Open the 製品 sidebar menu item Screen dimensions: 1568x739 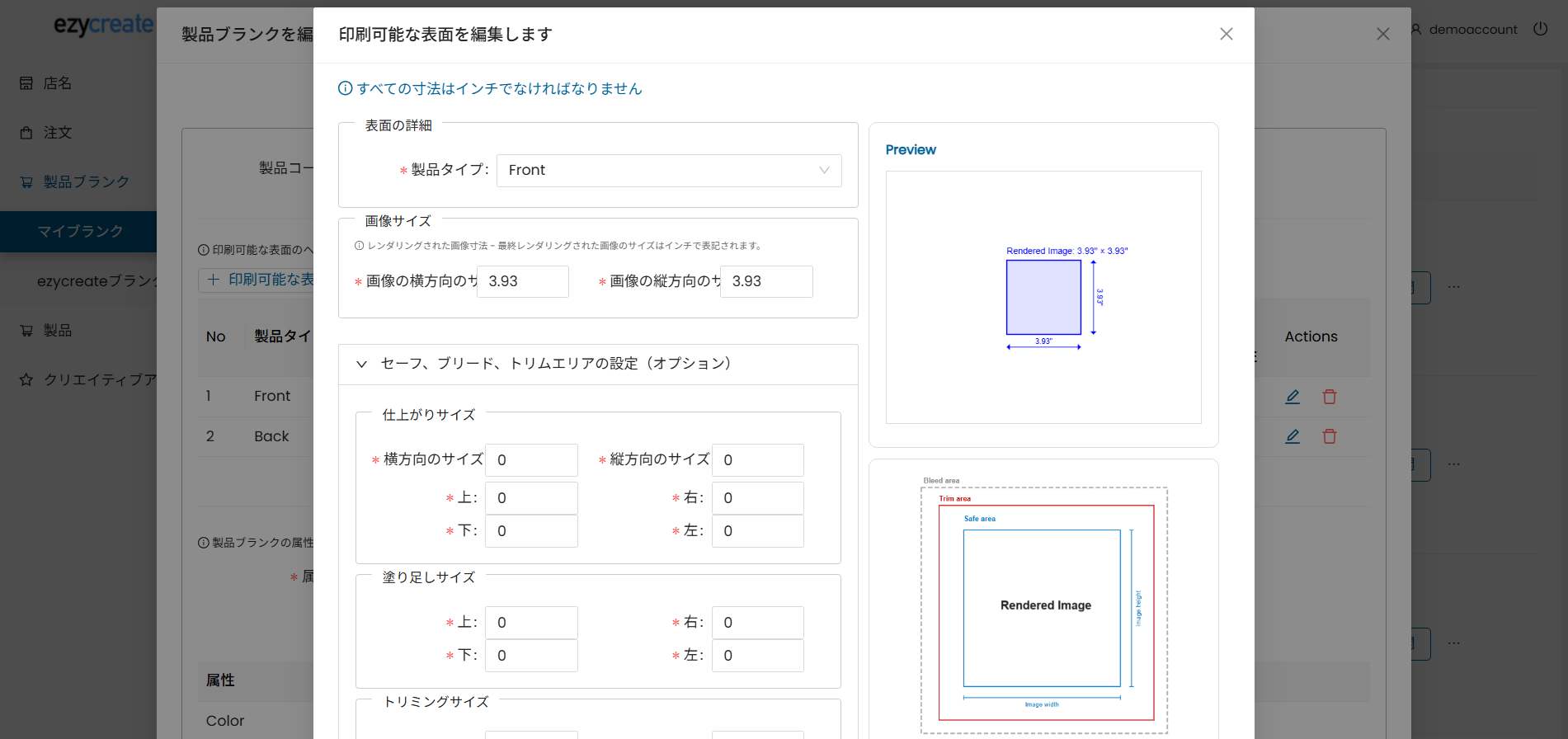tap(57, 331)
